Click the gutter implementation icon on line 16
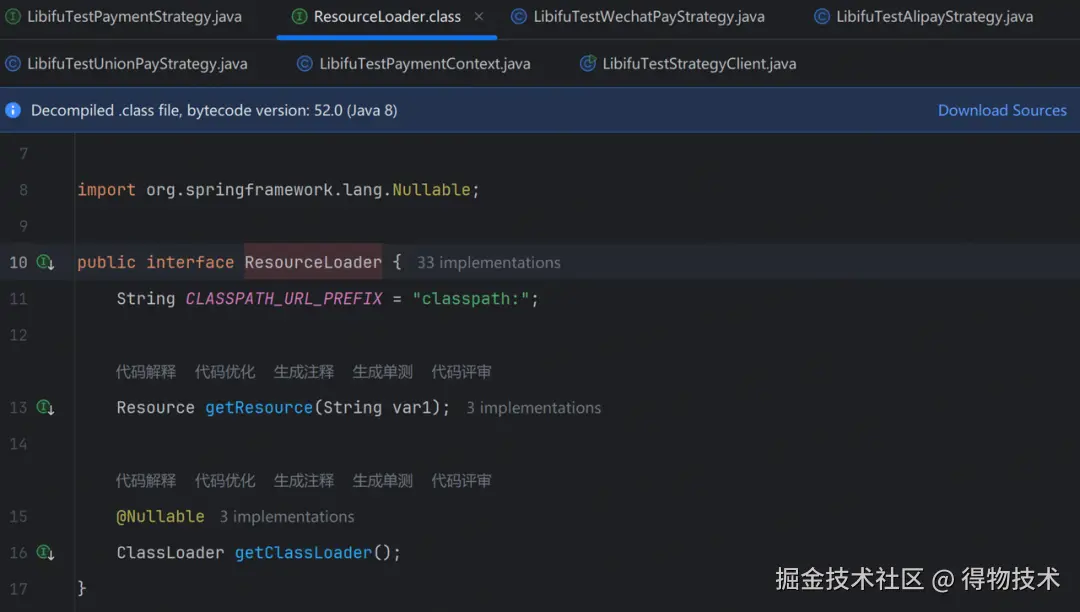The image size is (1080, 612). point(45,552)
